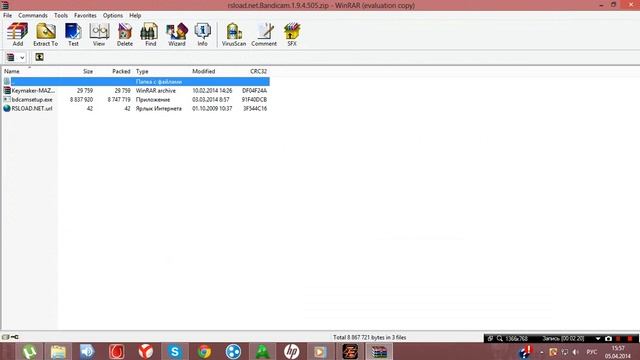
Task: Open File Explorer from the taskbar
Action: 58,351
